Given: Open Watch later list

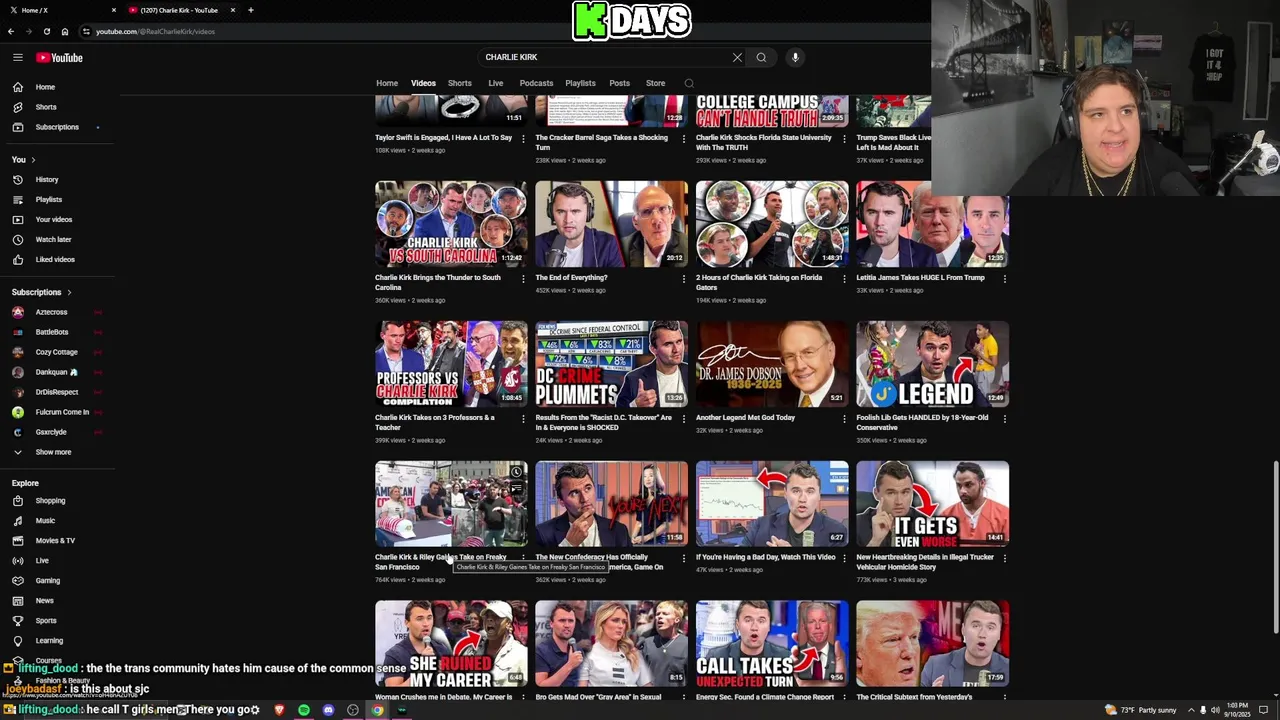Looking at the screenshot, I should (x=56, y=239).
